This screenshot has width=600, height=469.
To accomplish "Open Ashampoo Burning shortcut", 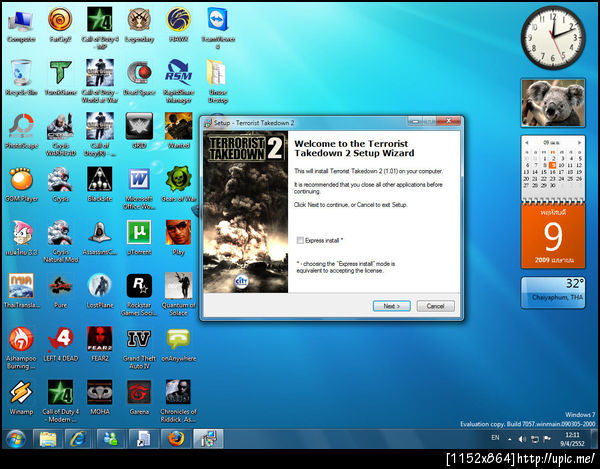I will tap(21, 348).
